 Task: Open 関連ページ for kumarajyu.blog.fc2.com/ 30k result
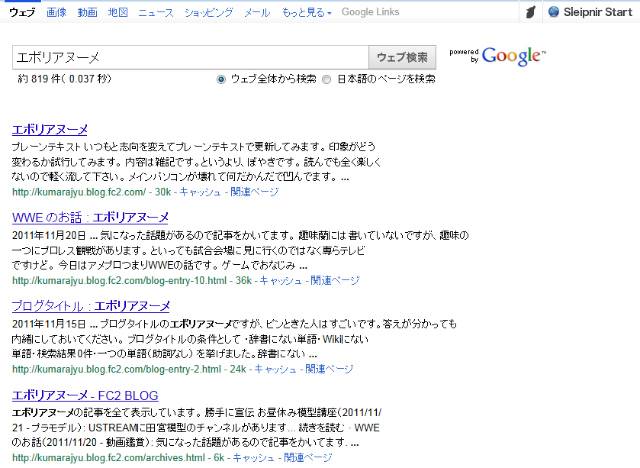254,192
